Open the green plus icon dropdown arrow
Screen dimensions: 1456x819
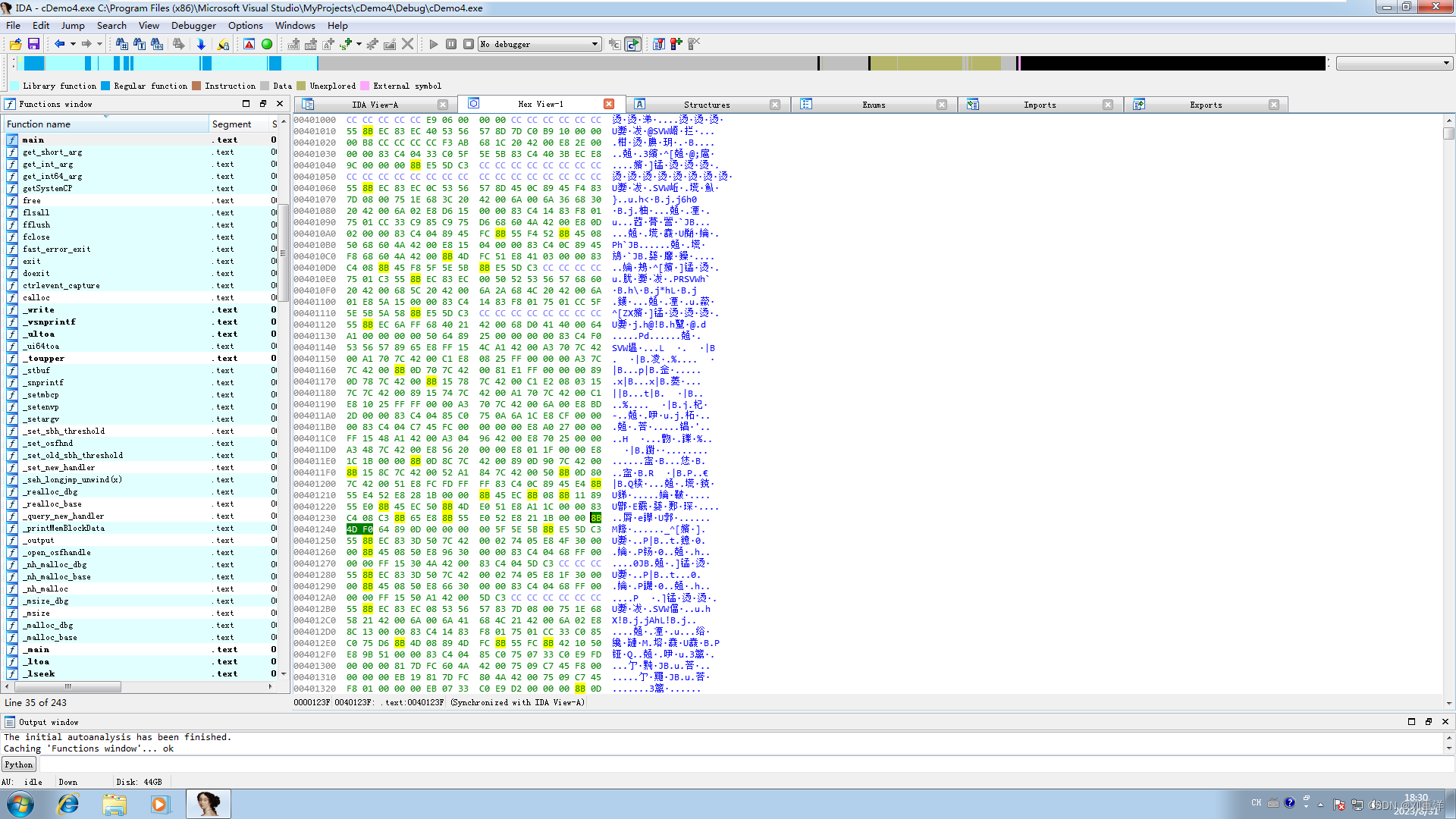(359, 44)
